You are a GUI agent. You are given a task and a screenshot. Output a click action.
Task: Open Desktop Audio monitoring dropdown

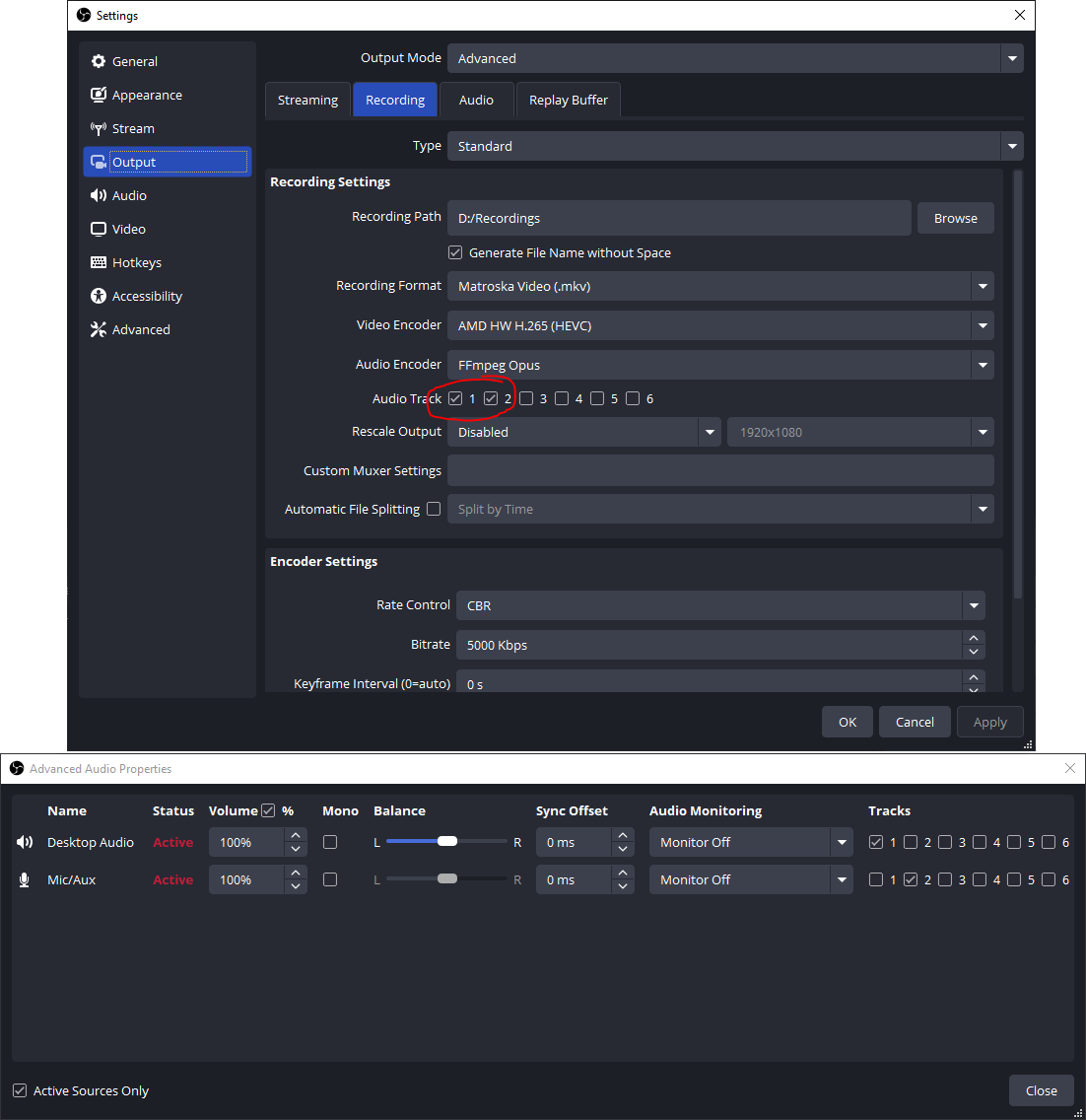(x=751, y=842)
